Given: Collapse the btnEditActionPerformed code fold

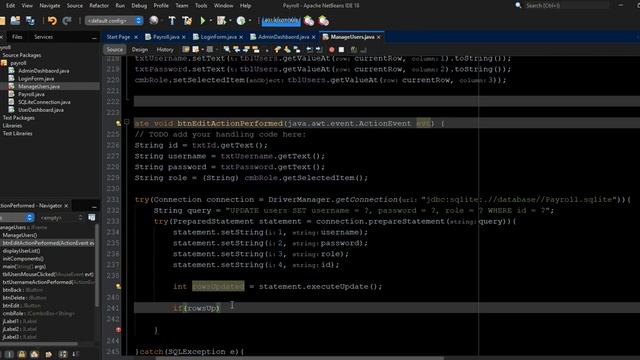Looking at the screenshot, I should [127, 122].
